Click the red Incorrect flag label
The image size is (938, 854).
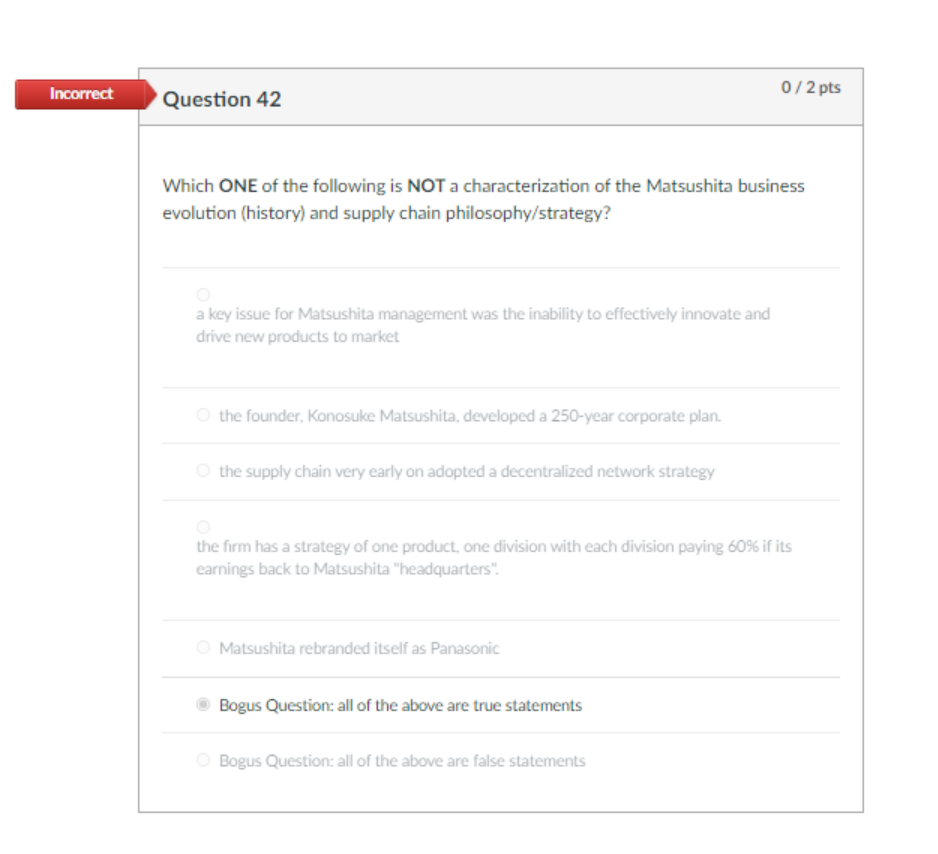click(x=81, y=94)
